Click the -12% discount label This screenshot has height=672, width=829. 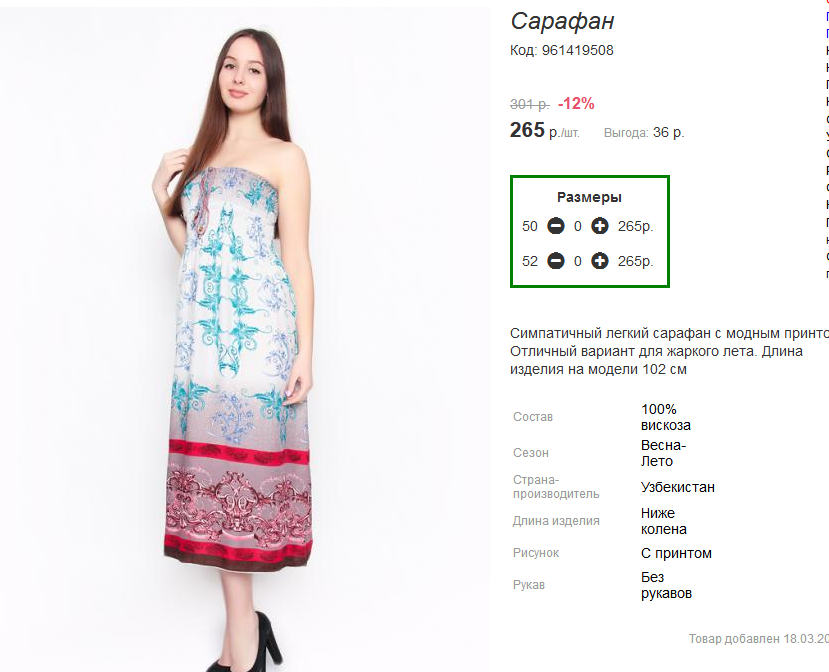point(576,103)
